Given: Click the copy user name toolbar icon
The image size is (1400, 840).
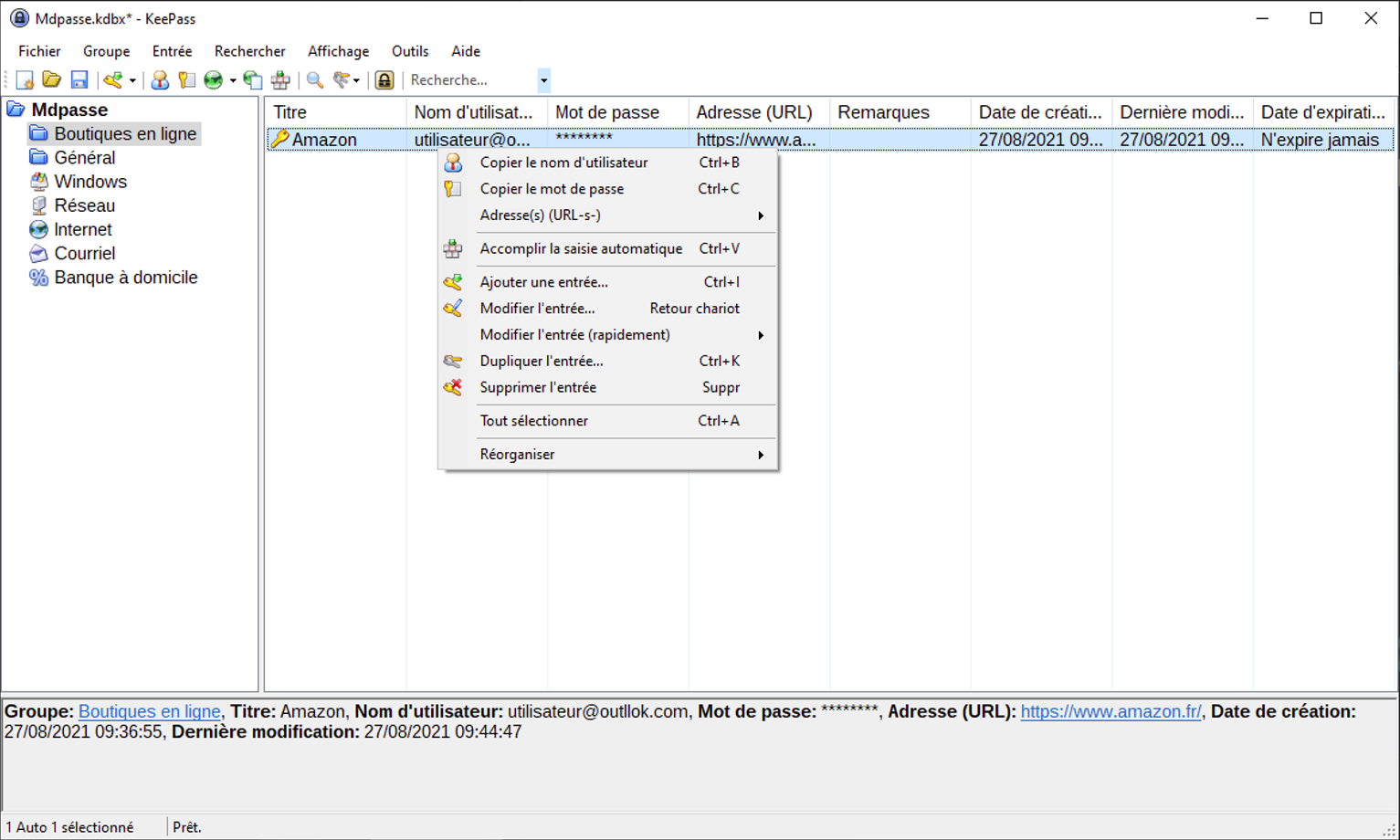Looking at the screenshot, I should [x=160, y=80].
